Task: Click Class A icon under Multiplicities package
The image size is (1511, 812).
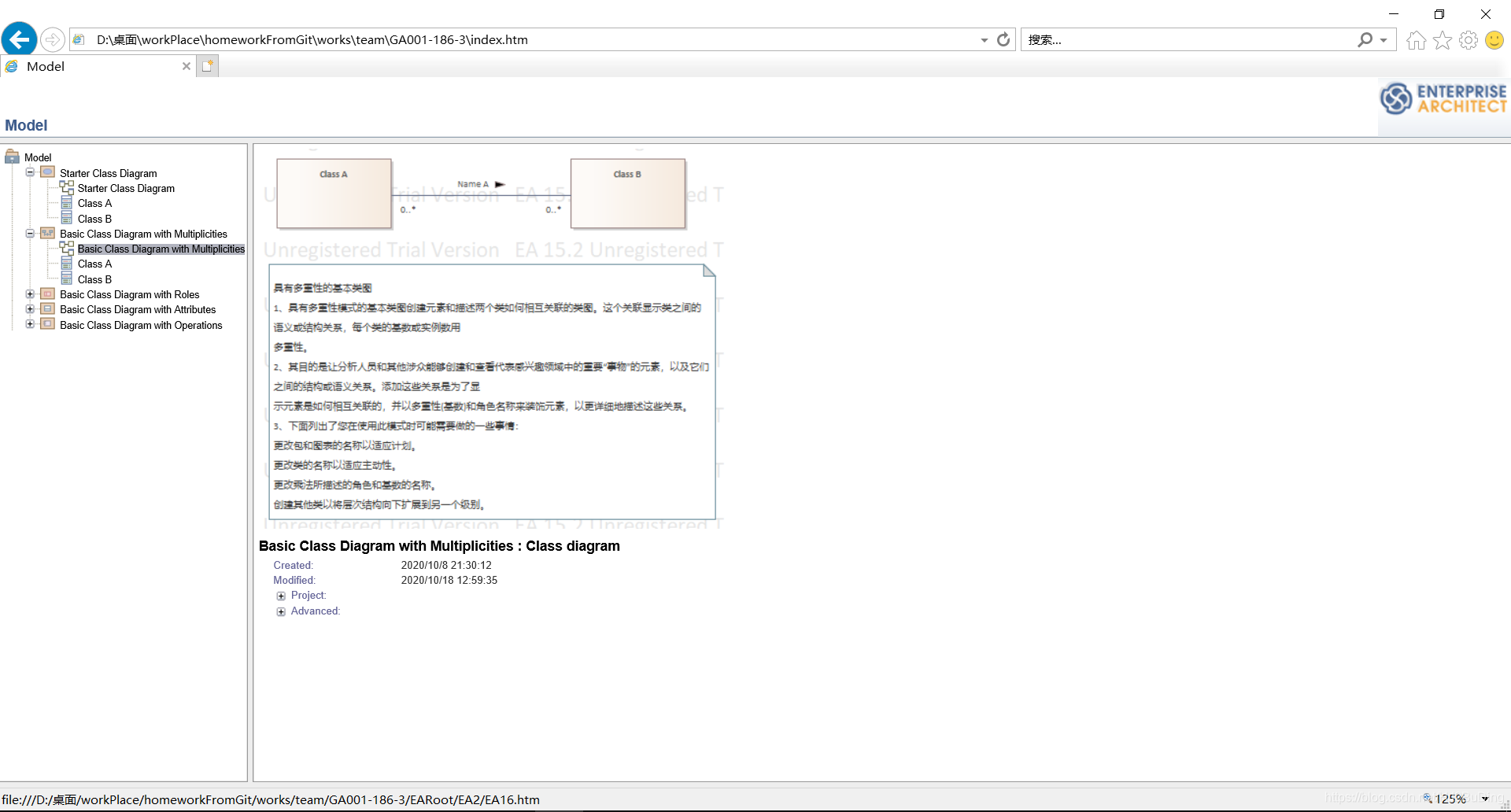Action: coord(67,263)
